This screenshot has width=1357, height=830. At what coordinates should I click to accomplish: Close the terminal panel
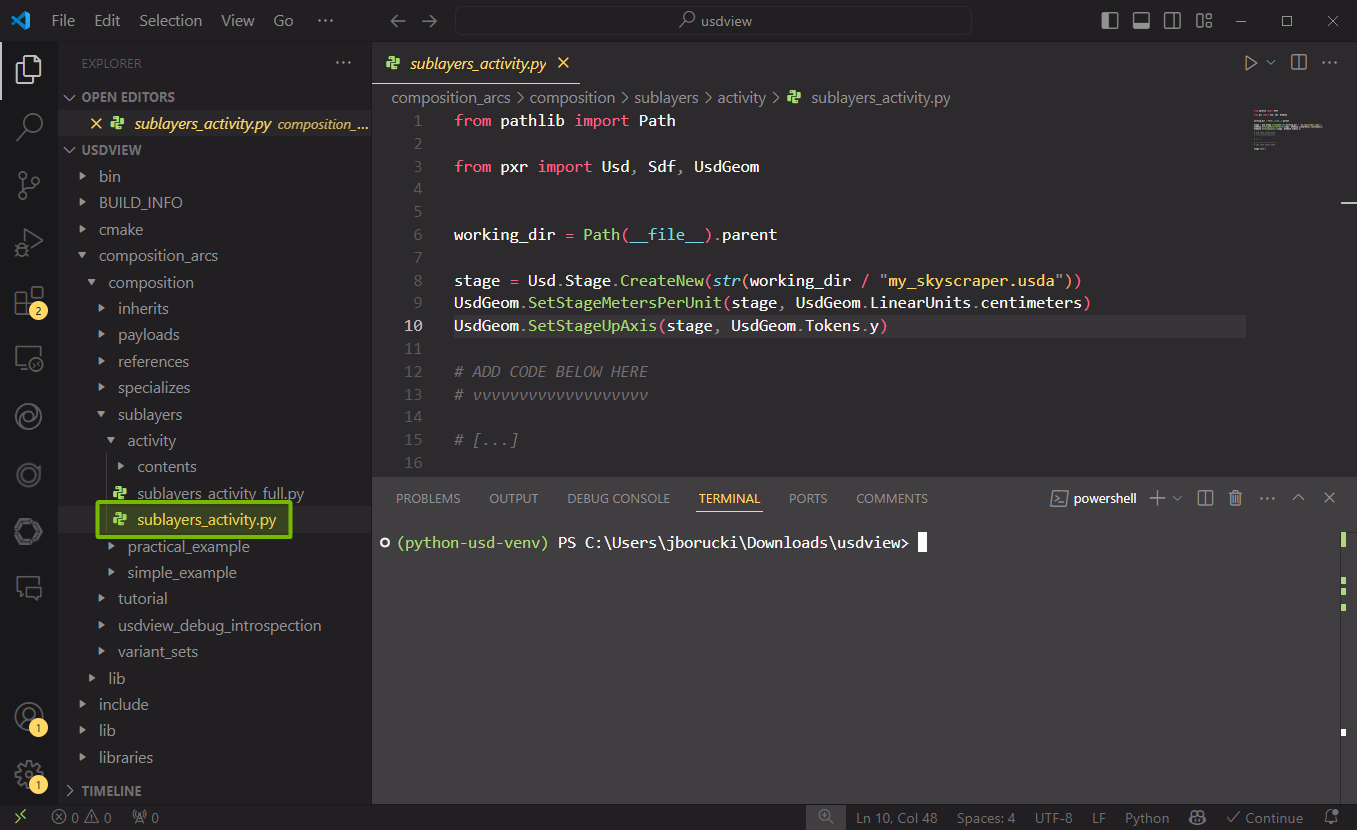pos(1329,498)
